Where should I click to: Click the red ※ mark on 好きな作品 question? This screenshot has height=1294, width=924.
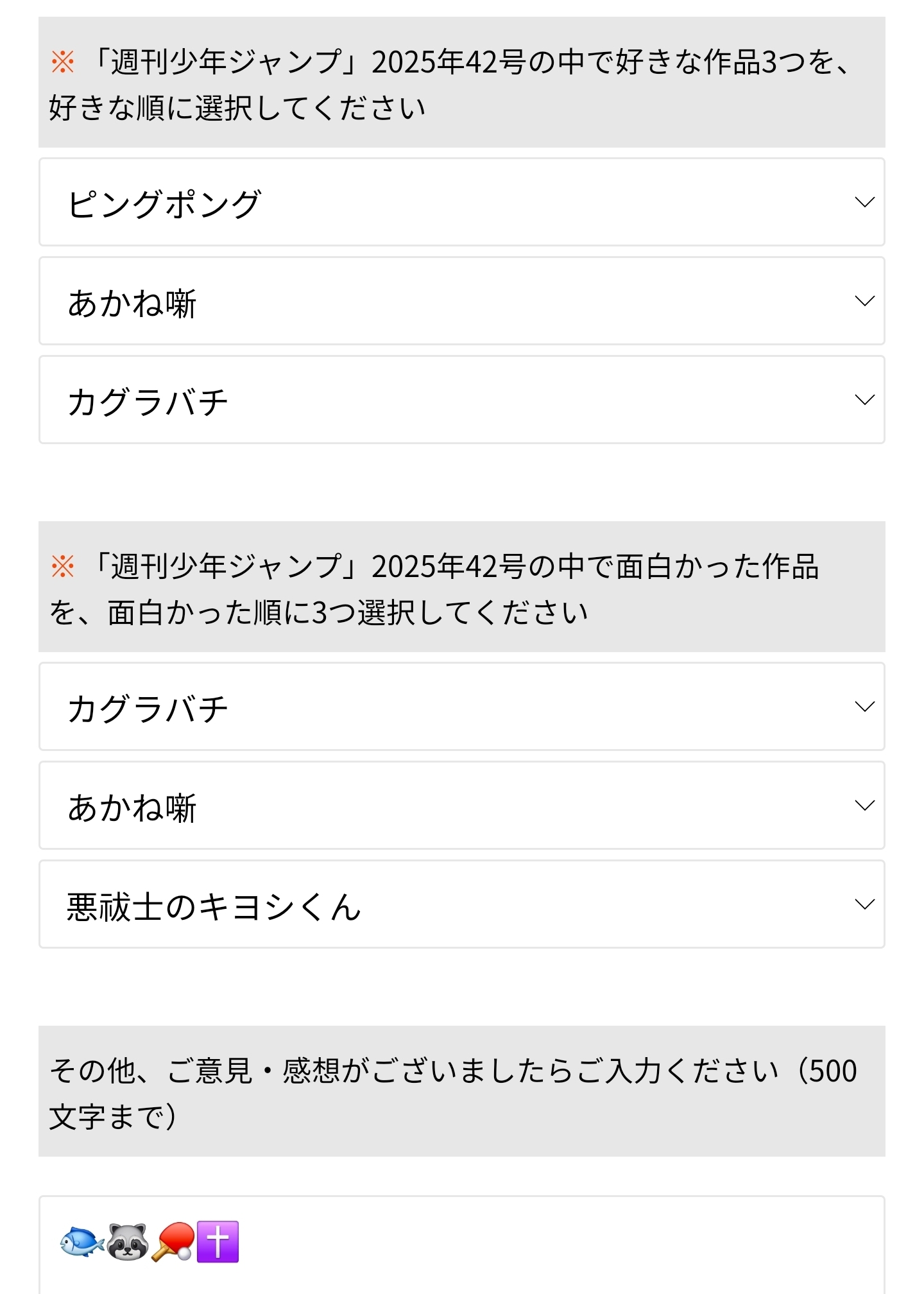click(x=63, y=62)
